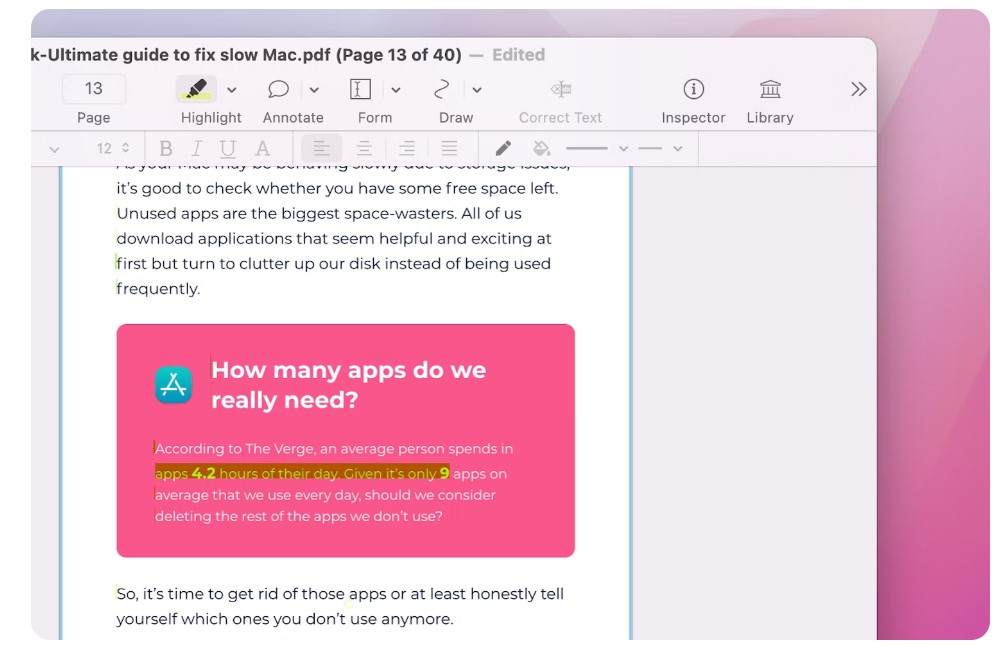The image size is (1007, 671).
Task: Click the App Store icon in pink card
Action: click(173, 385)
